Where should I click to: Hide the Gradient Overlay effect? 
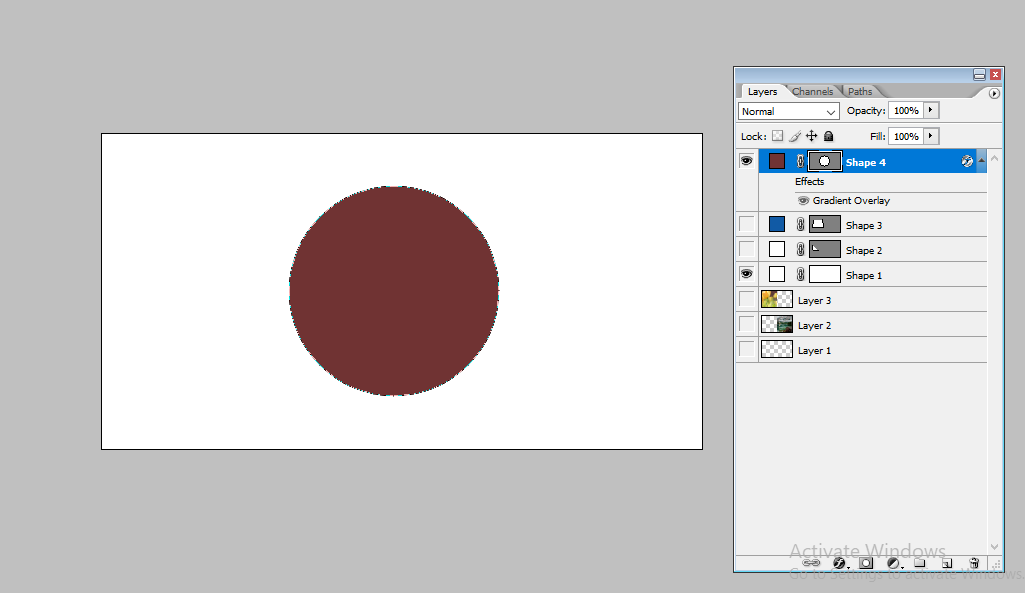803,201
